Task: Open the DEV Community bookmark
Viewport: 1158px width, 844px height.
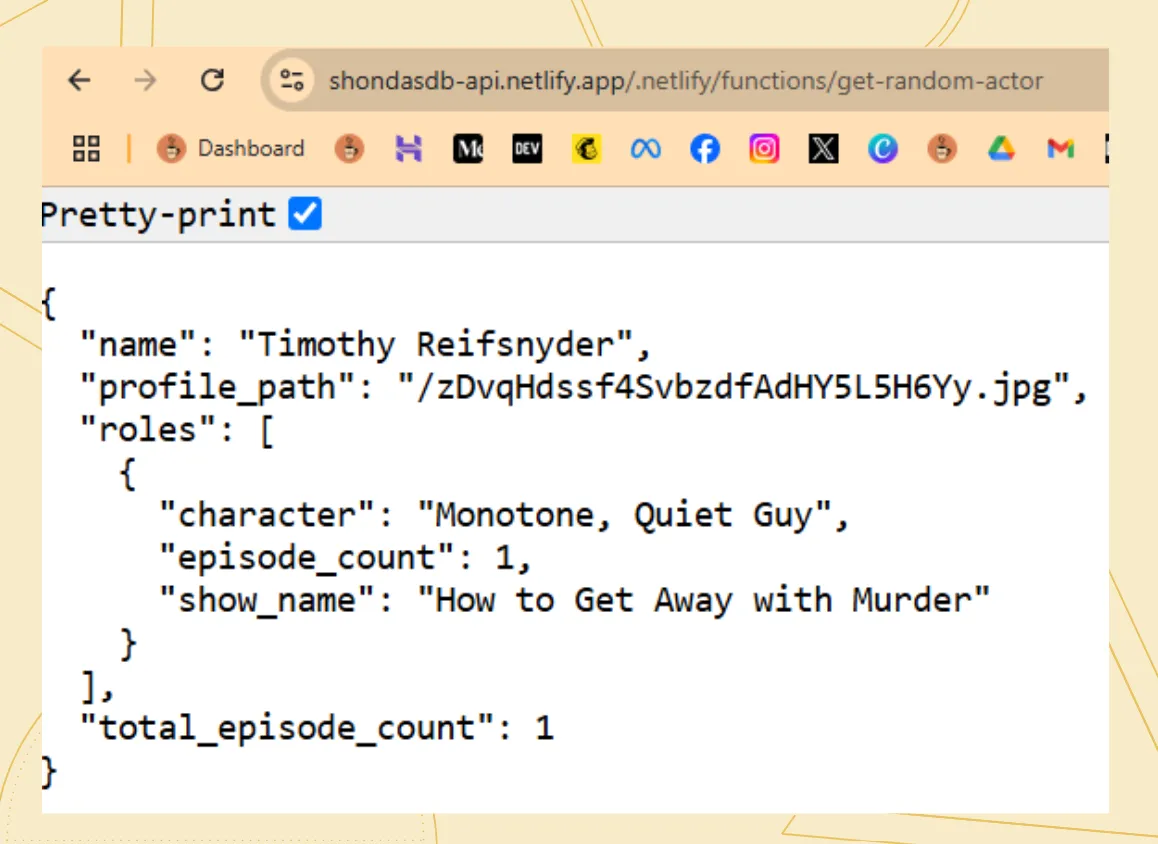Action: [x=527, y=149]
